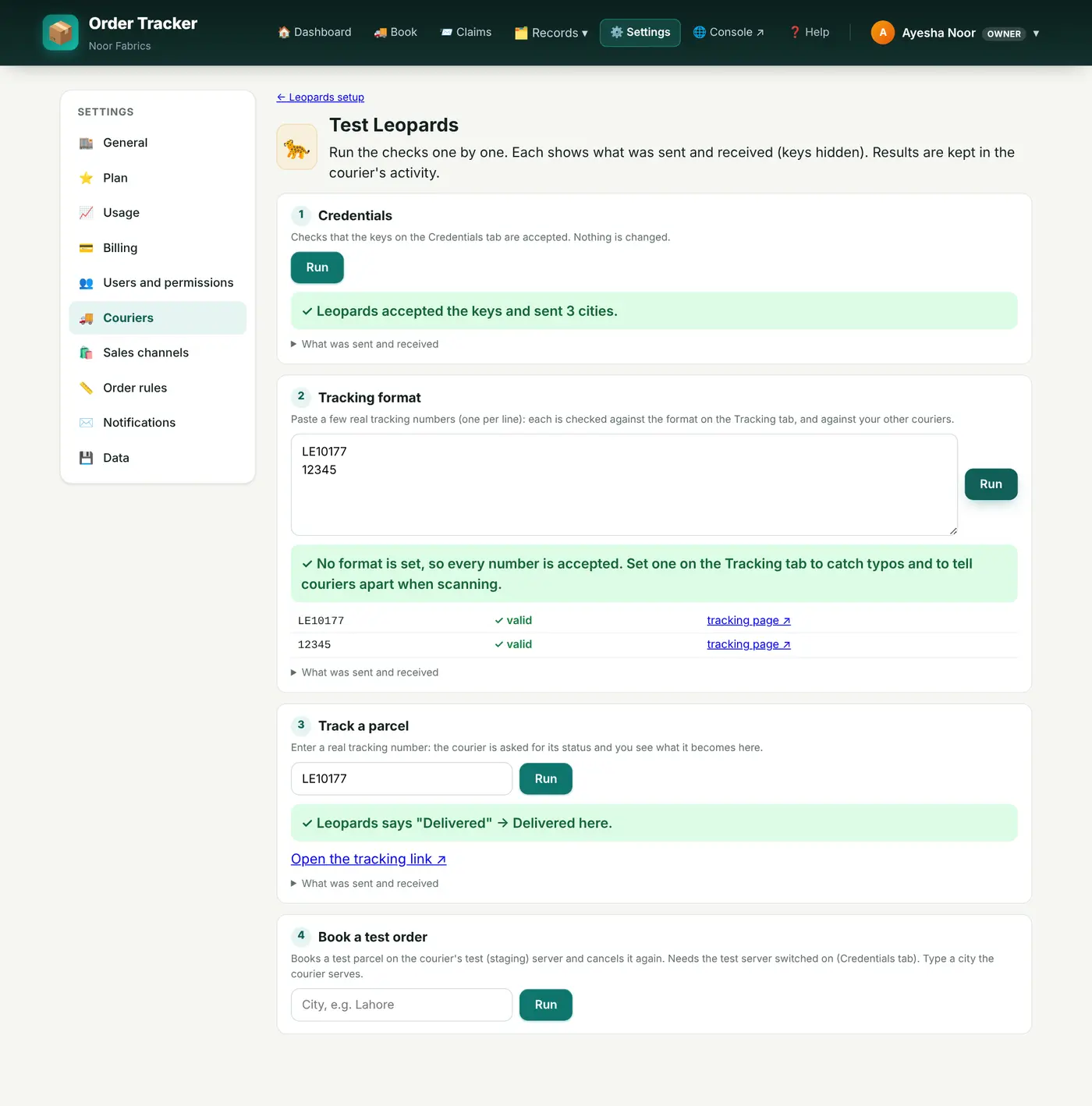Click the Track a parcel number field
Screen dimensions: 1092x1106
[402, 779]
